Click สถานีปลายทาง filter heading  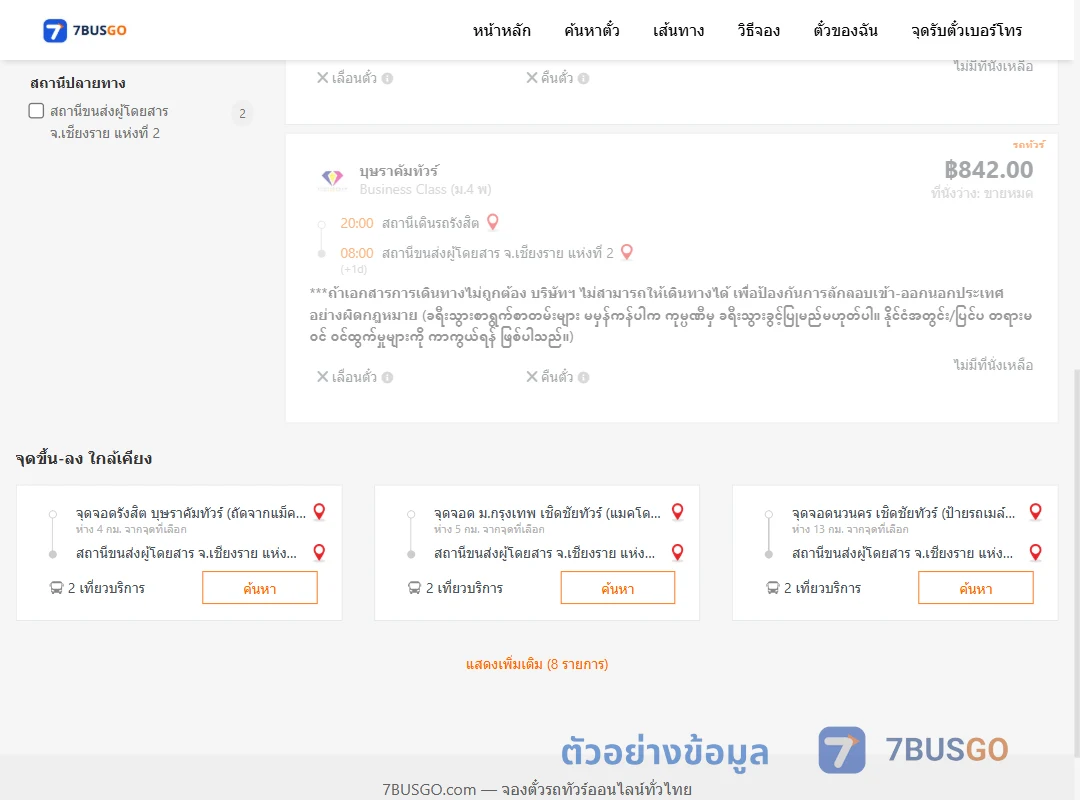point(78,83)
